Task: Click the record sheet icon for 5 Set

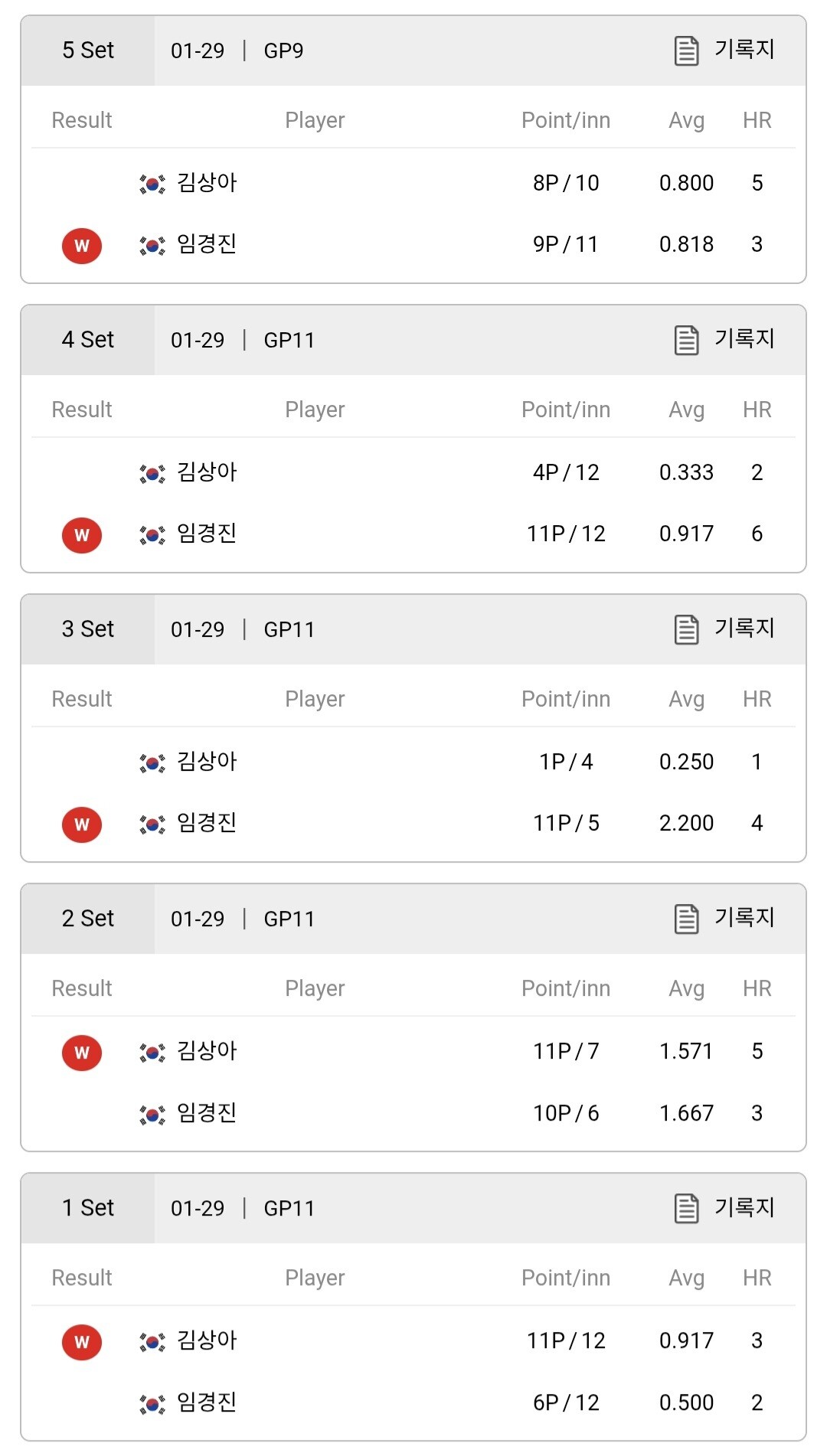Action: click(686, 51)
